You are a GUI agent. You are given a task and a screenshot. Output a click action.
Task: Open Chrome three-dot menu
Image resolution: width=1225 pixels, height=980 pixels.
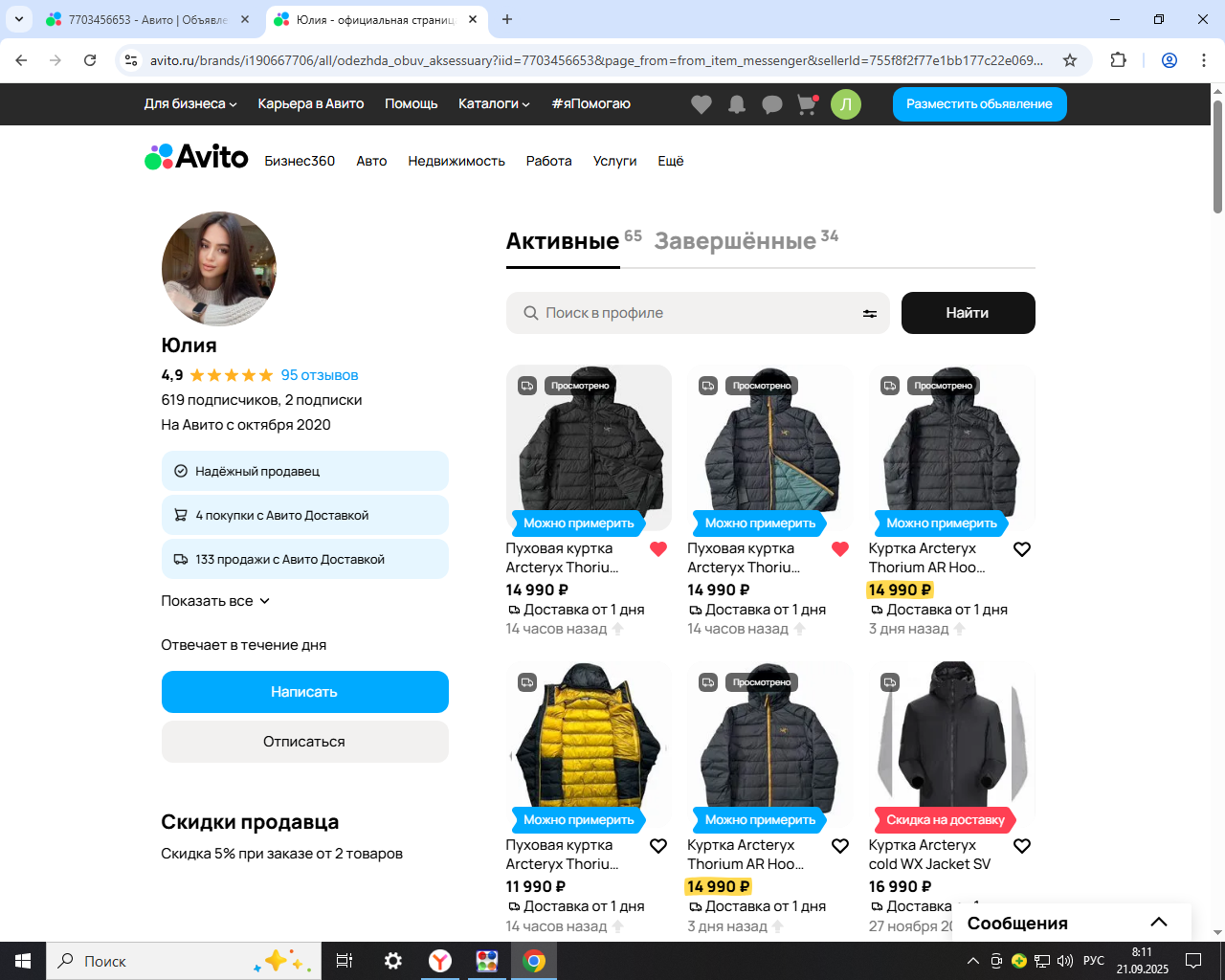[x=1204, y=60]
